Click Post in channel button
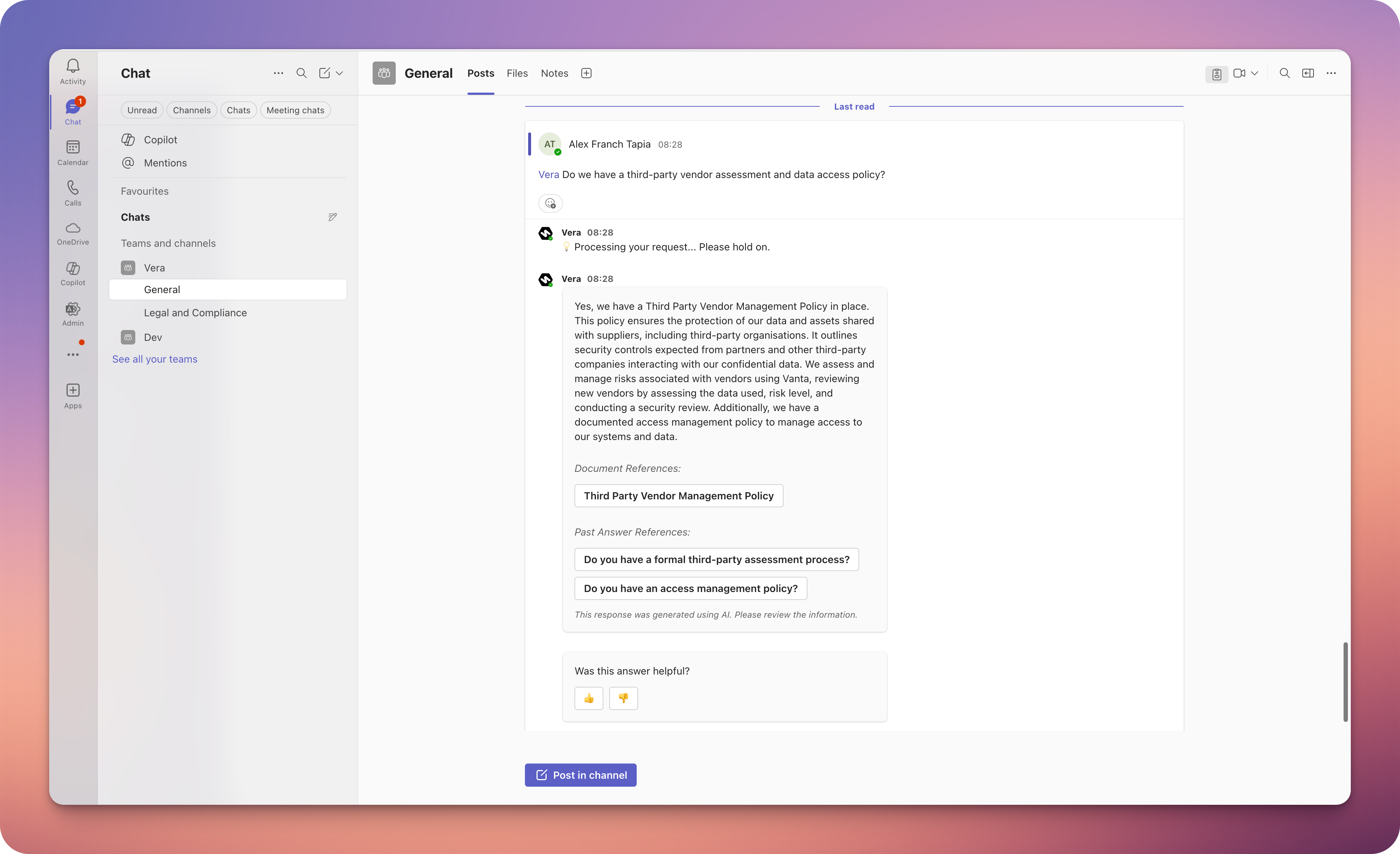Viewport: 1400px width, 854px height. [580, 775]
